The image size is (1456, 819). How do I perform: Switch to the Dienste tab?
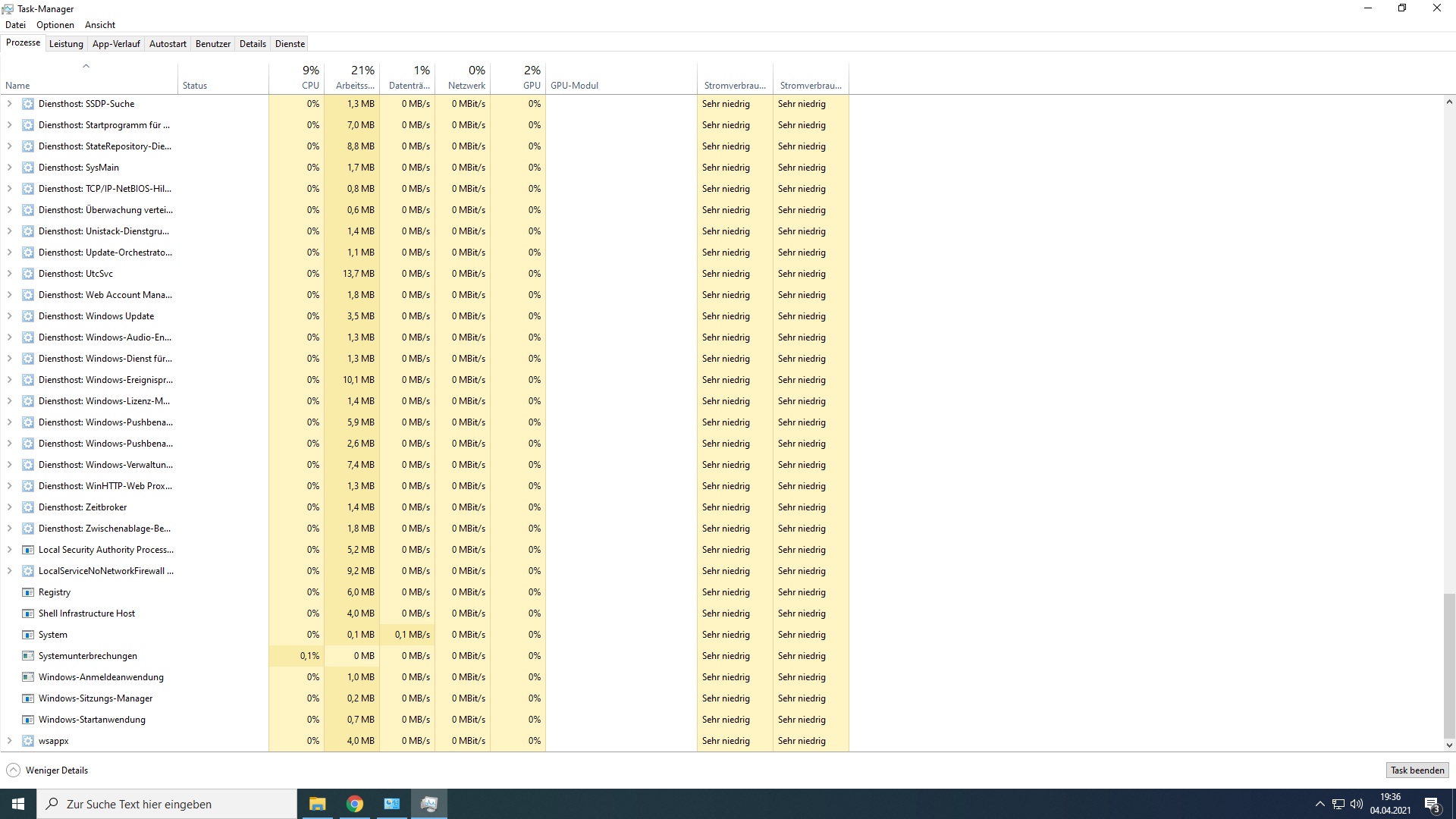(x=290, y=43)
